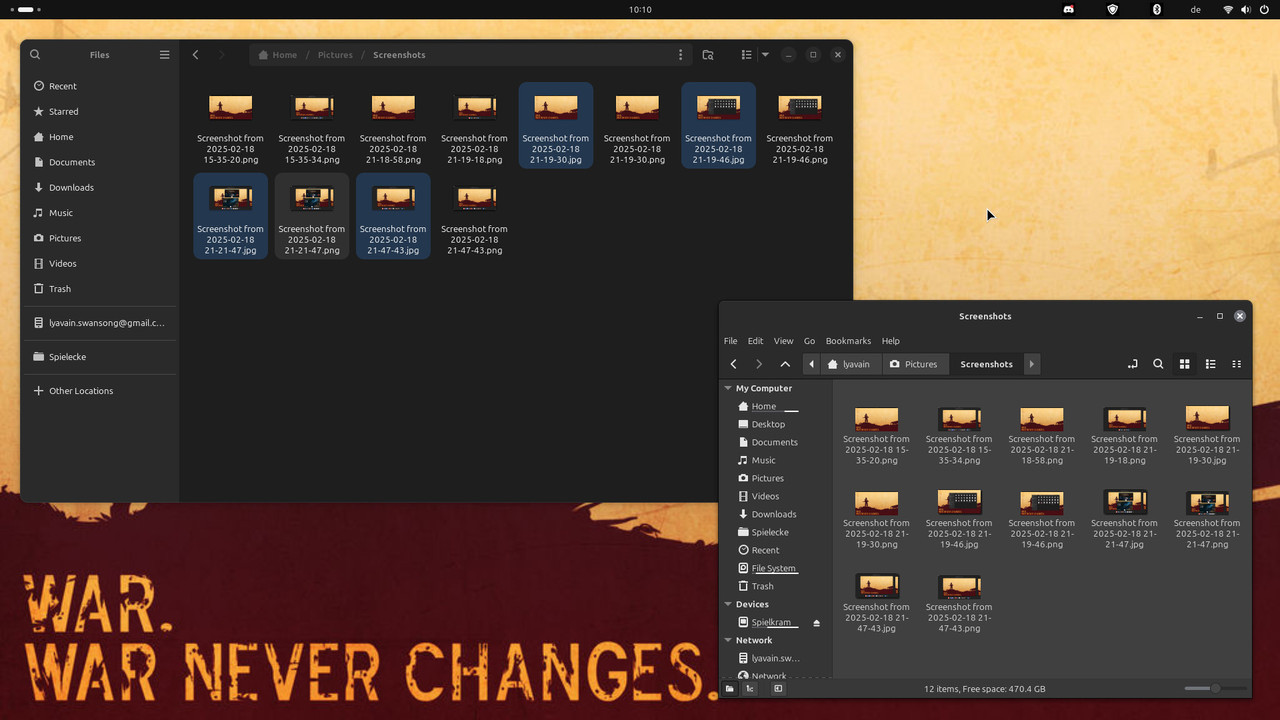Screen dimensions: 1280x720
Task: Click Pictures button in Screenshots path bar
Action: (914, 364)
